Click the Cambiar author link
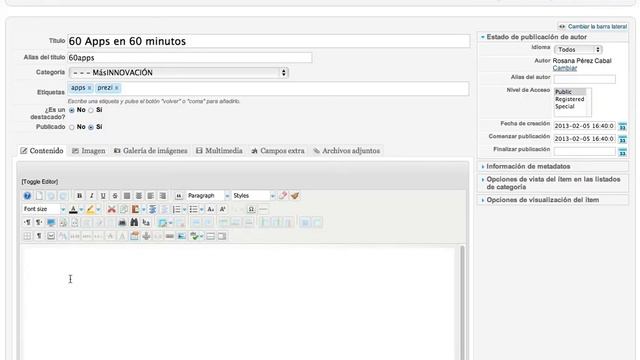640x360 pixels. tap(565, 68)
